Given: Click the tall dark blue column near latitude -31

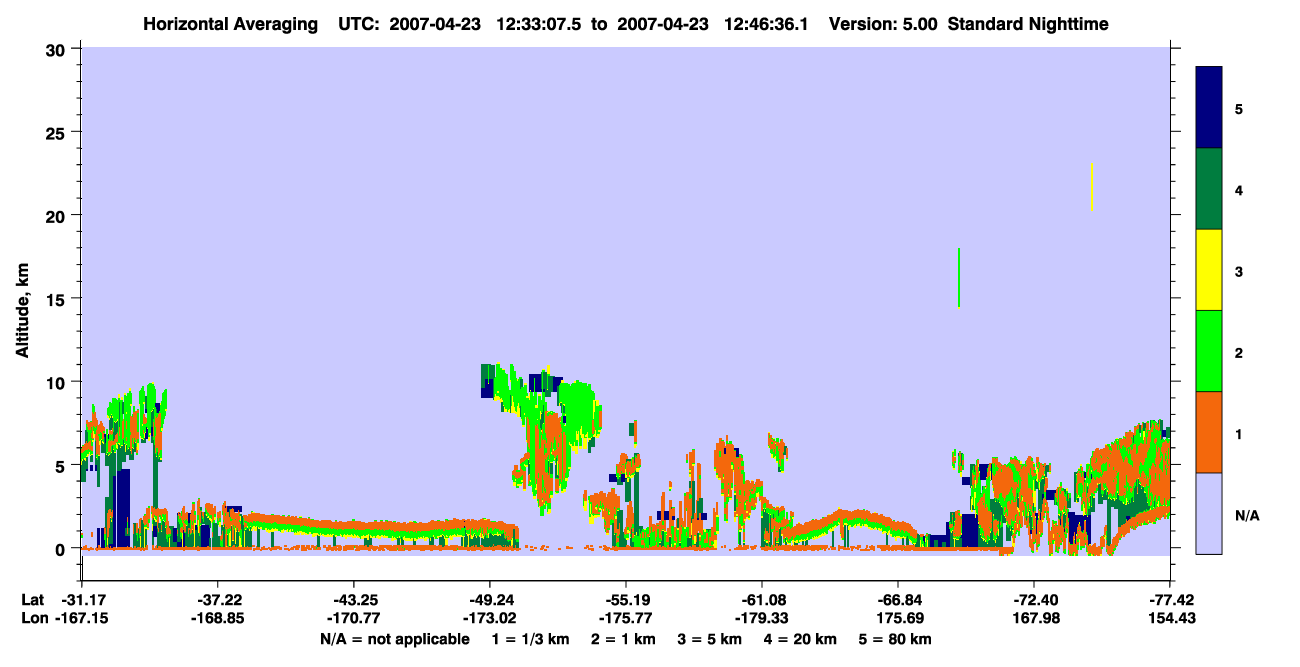Looking at the screenshot, I should (x=122, y=508).
